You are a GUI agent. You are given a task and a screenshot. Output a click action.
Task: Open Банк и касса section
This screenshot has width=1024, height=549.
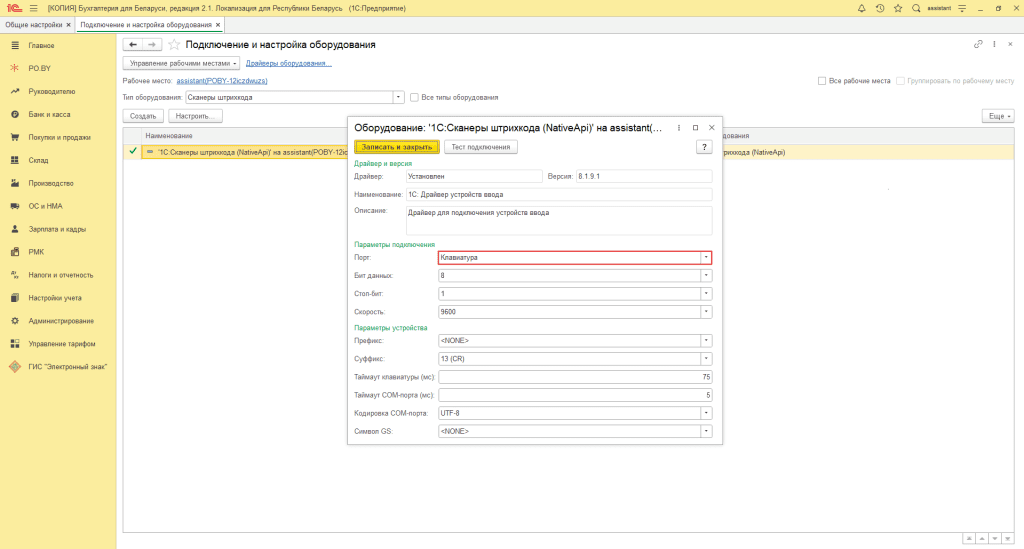pos(49,114)
